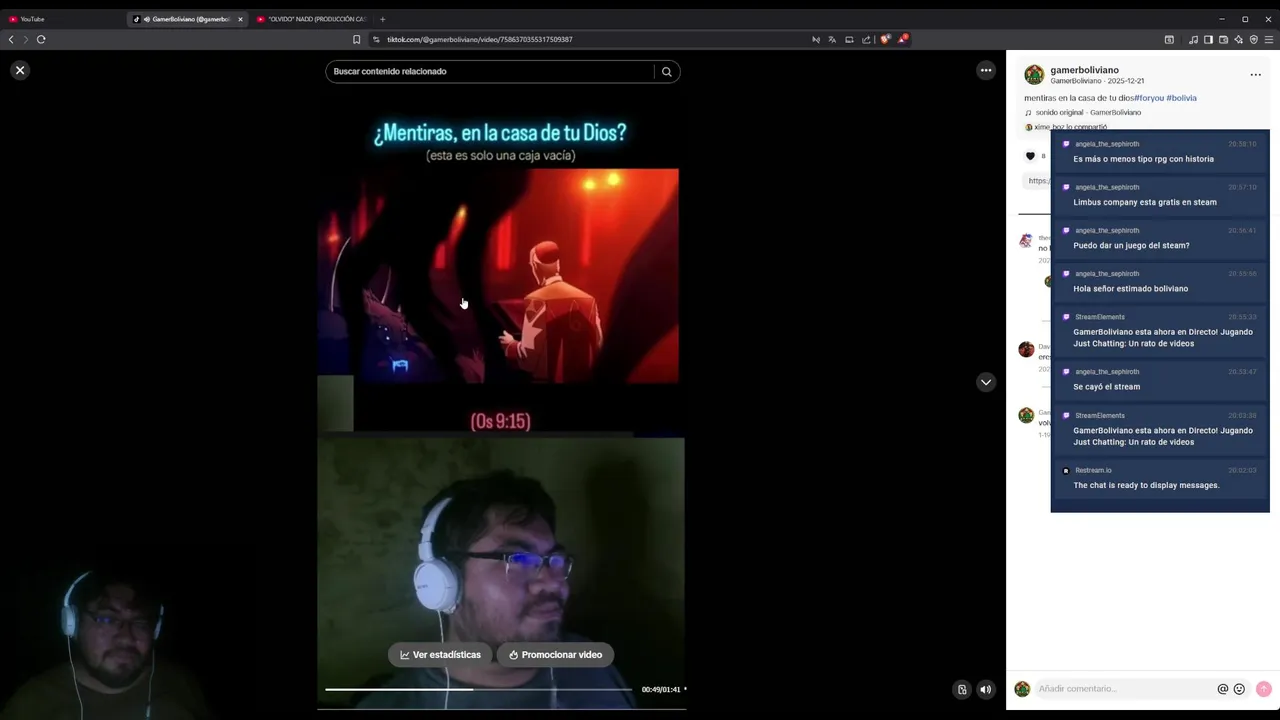Open 'sonido original - GamerBoliviano' sound link
Screen dimensions: 1280x720
(1088, 112)
